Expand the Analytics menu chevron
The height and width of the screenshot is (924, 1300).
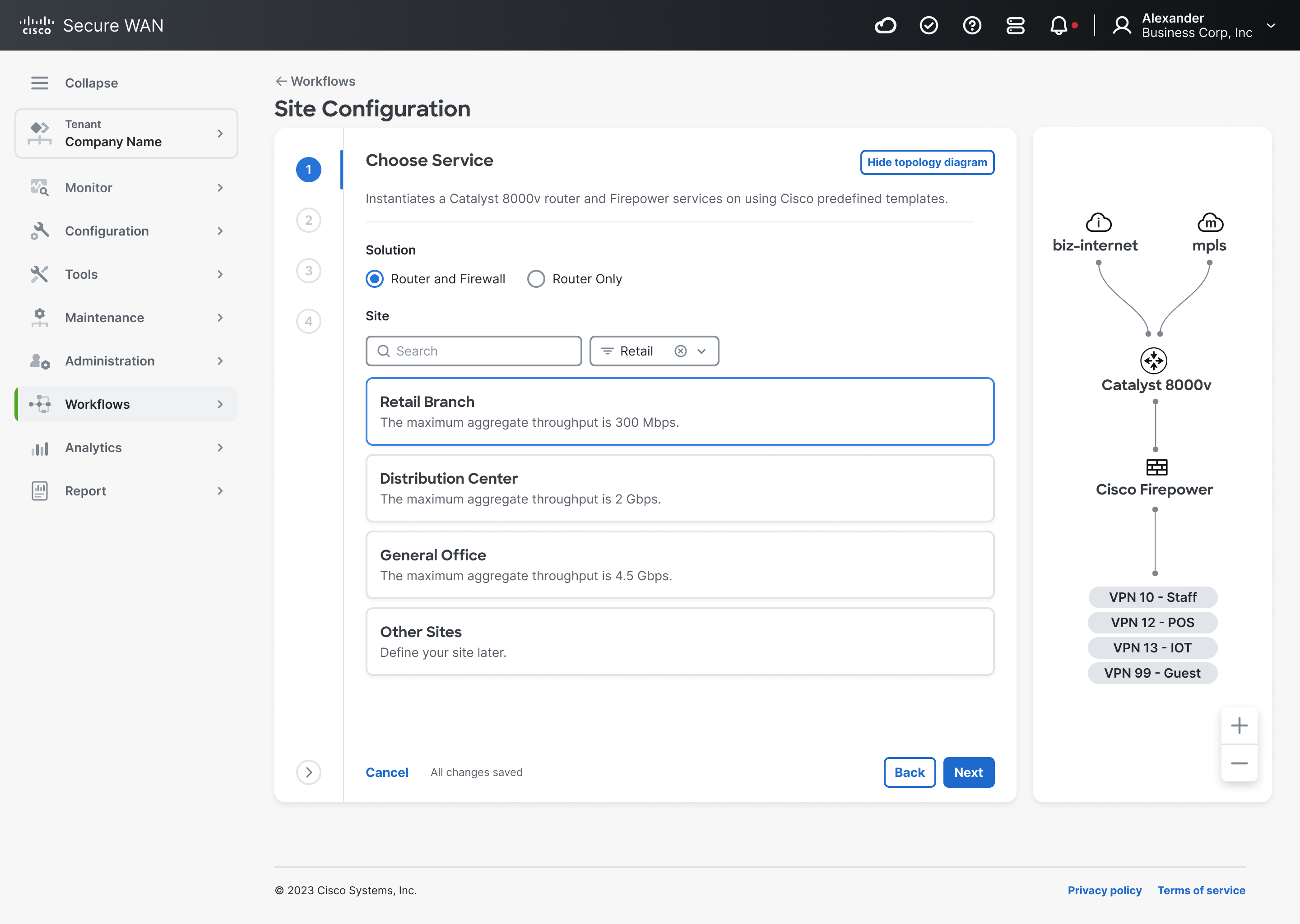[x=220, y=448]
